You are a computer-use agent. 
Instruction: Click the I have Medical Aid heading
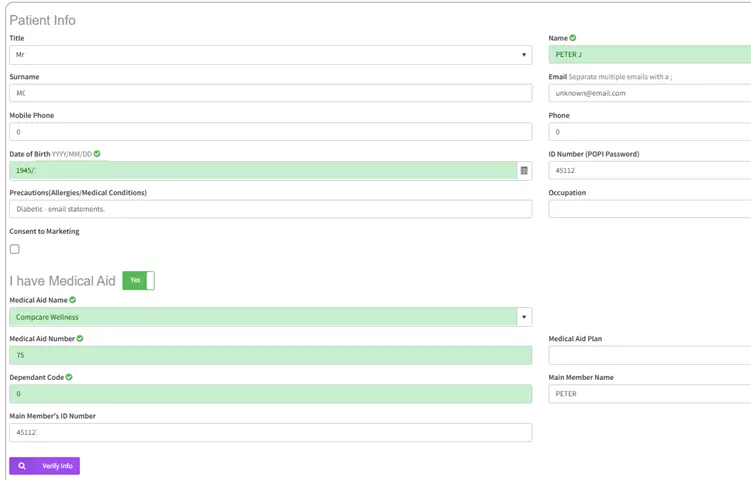point(62,281)
